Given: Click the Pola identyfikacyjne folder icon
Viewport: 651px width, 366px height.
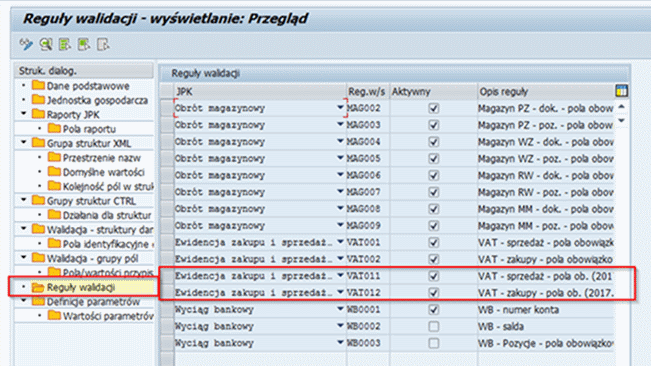Looking at the screenshot, I should coord(54,244).
